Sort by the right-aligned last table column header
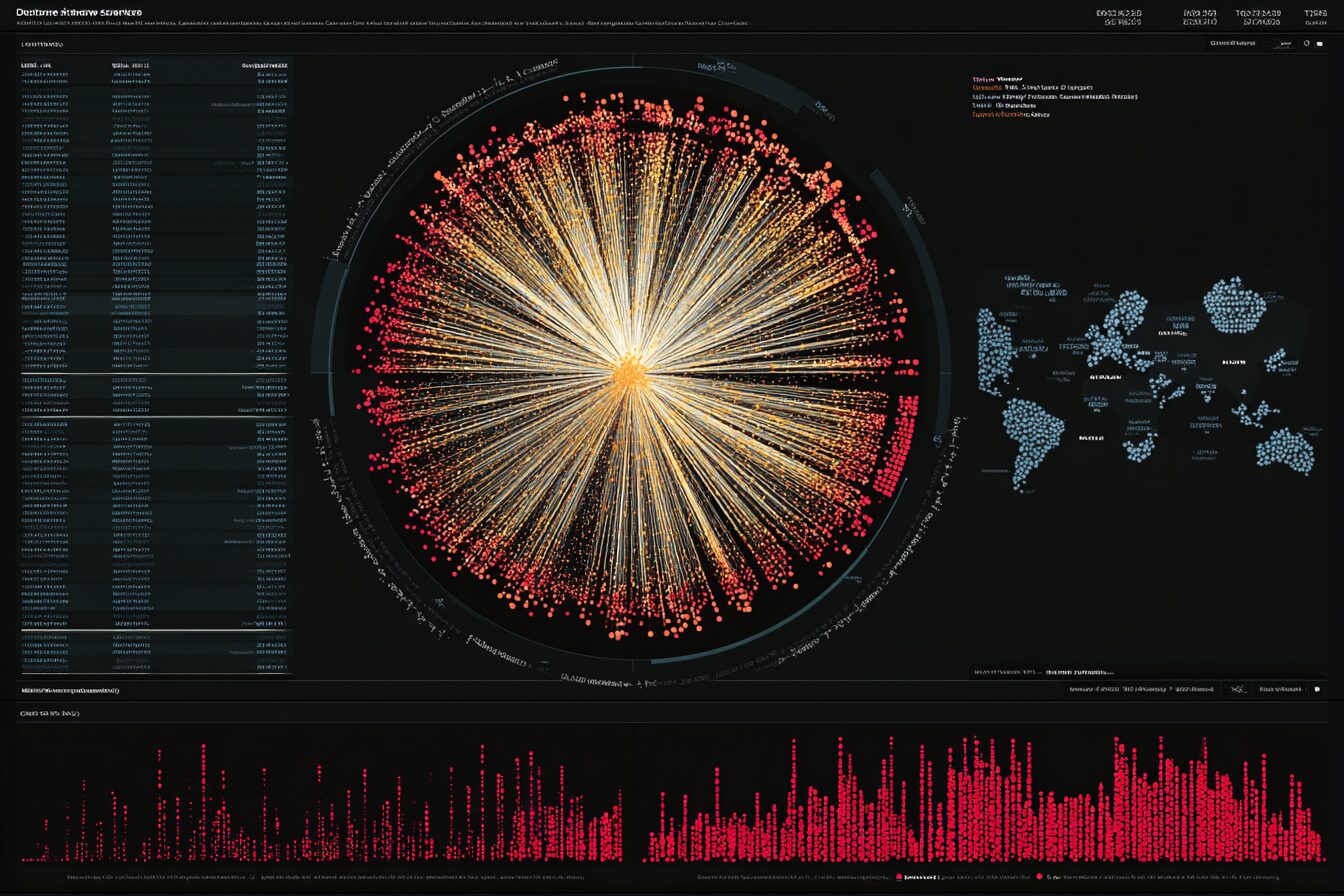The height and width of the screenshot is (896, 1344). tap(265, 65)
